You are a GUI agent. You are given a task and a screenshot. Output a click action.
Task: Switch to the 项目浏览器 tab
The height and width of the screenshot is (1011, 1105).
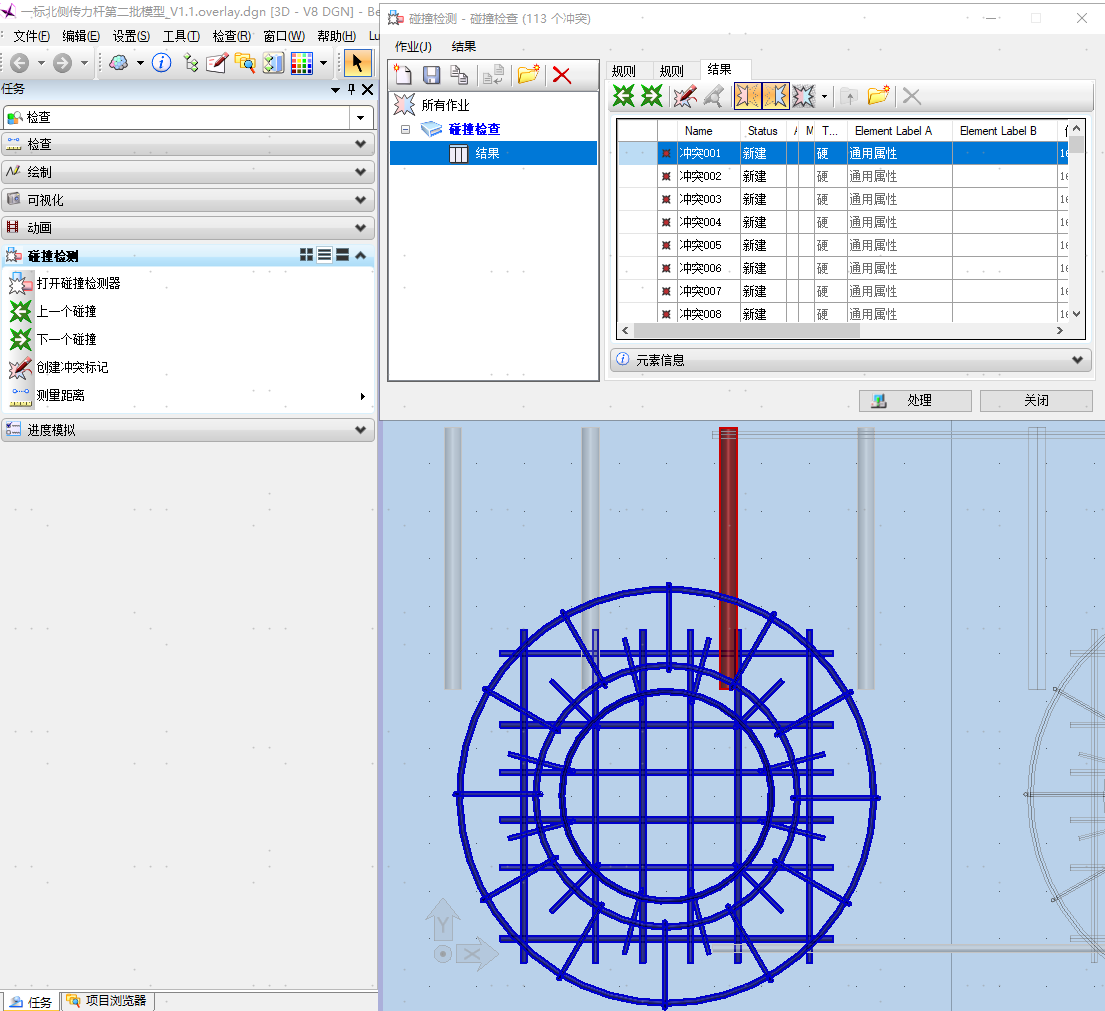pyautogui.click(x=108, y=1001)
